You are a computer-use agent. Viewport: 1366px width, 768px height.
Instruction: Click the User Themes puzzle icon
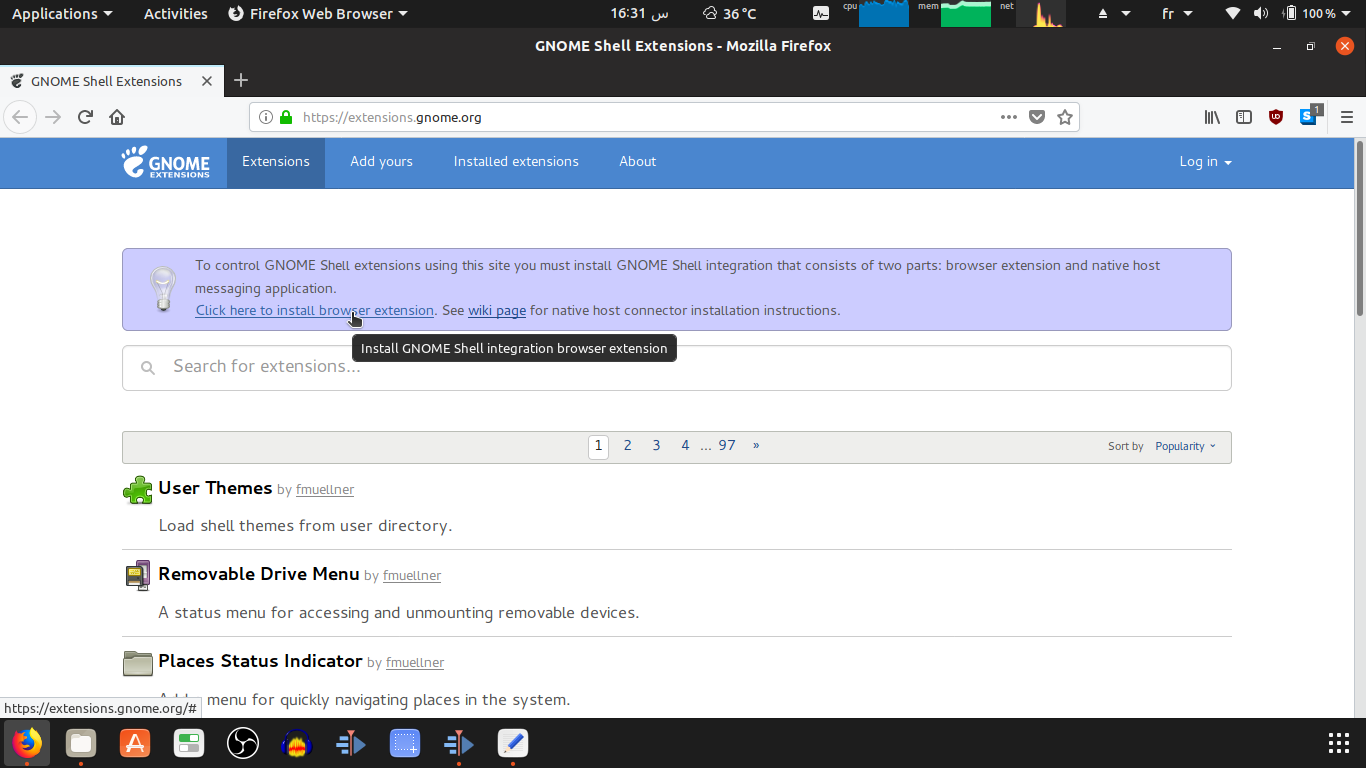[138, 490]
